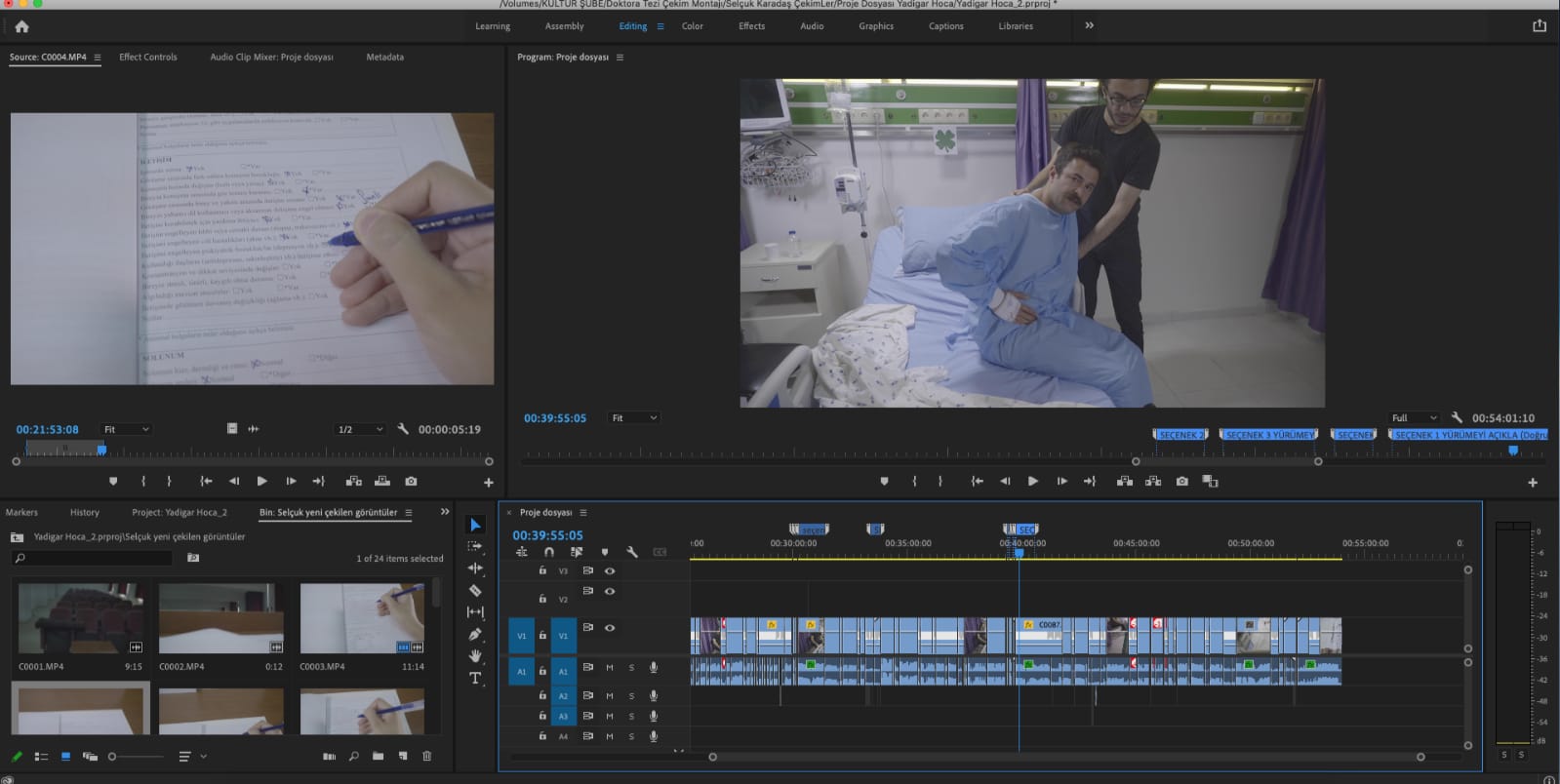
Task: Open the Source monitor Fit zoom dropdown
Action: pos(126,429)
